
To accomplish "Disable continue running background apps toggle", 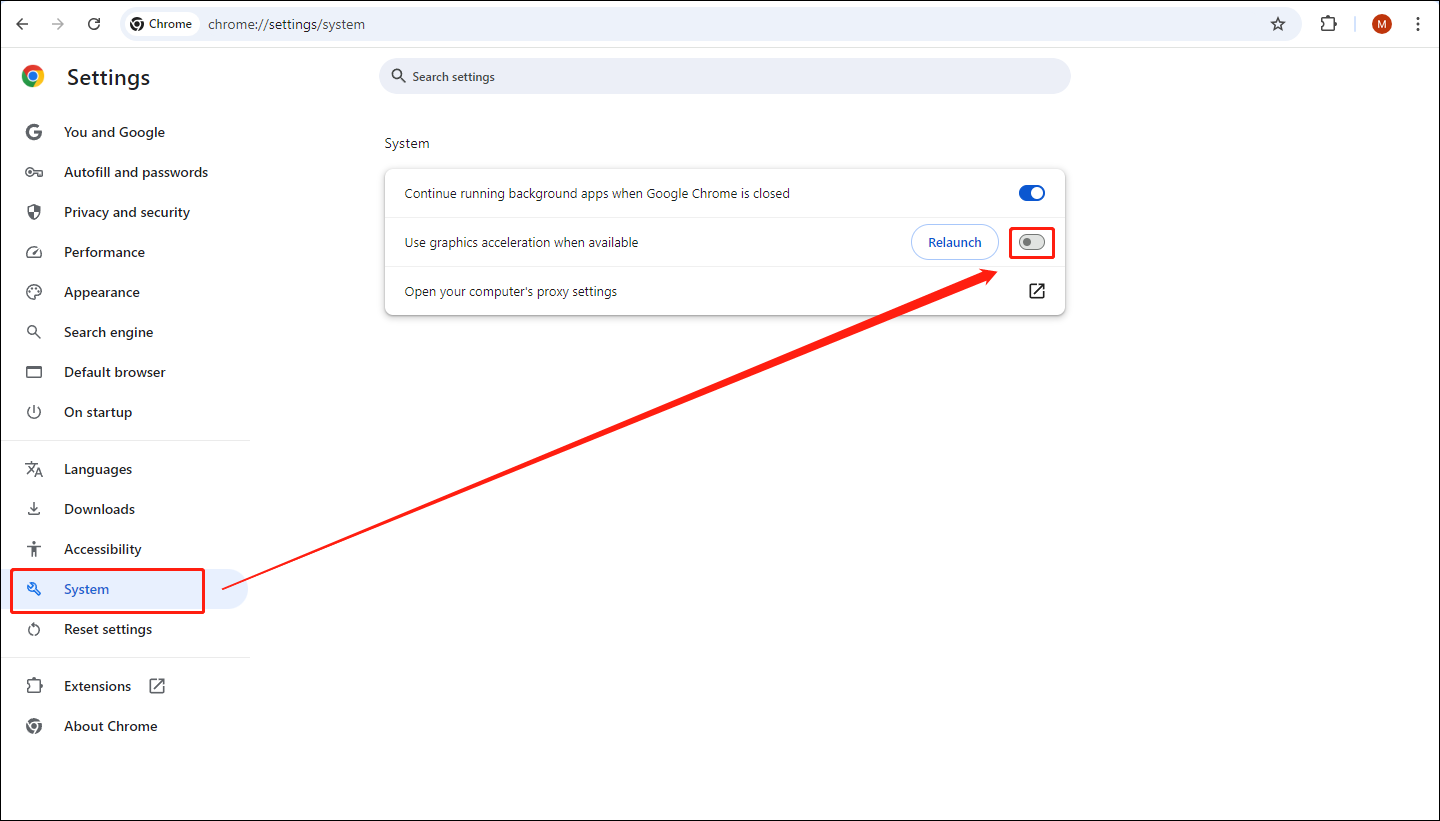I will (x=1032, y=193).
